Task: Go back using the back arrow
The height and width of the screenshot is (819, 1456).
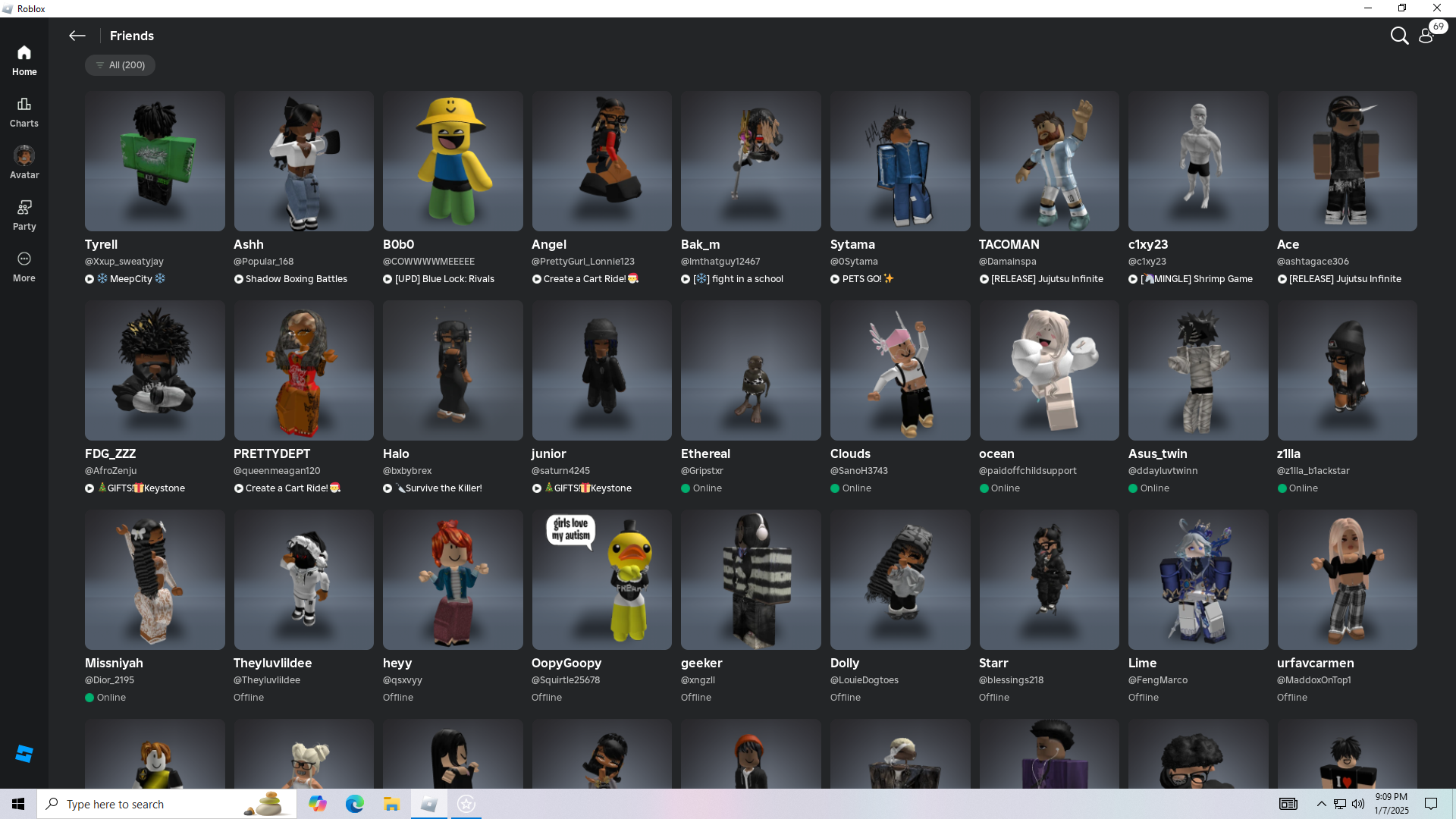Action: (77, 36)
